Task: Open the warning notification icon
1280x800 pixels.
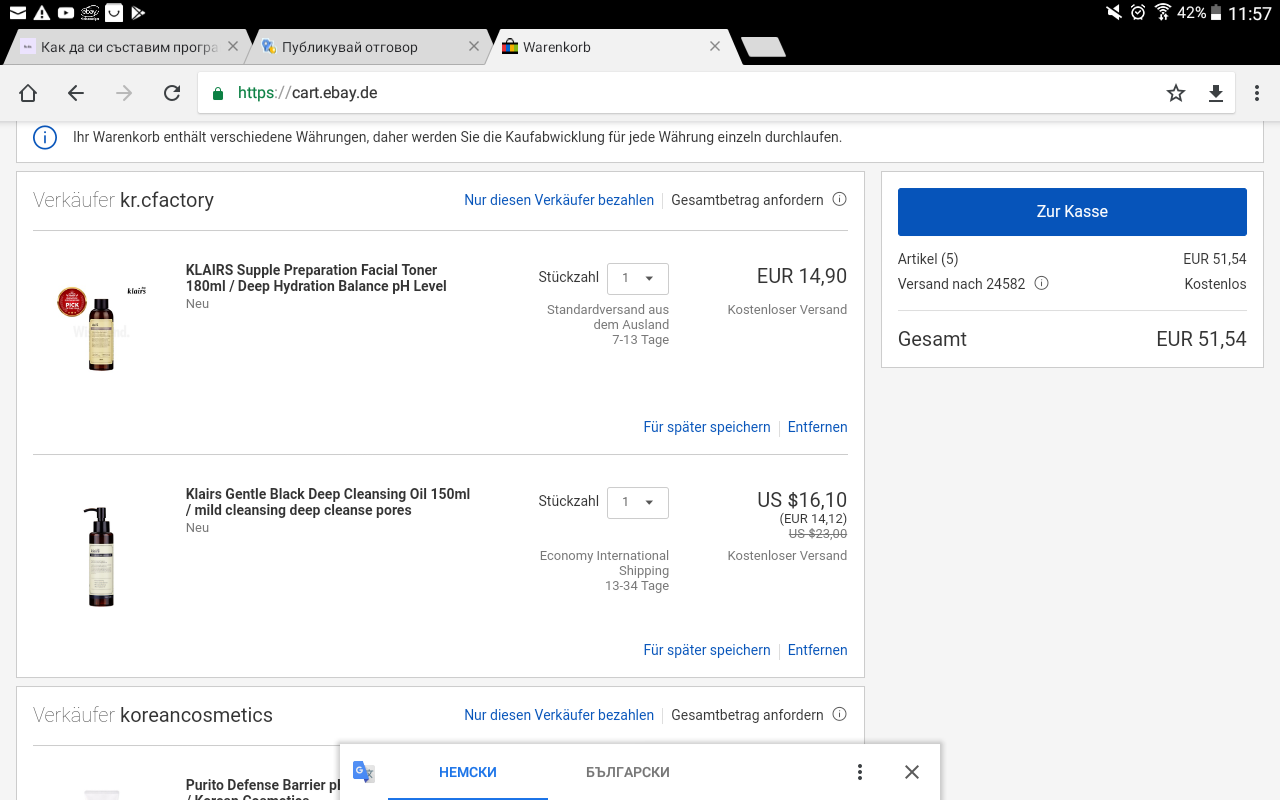Action: (41, 12)
